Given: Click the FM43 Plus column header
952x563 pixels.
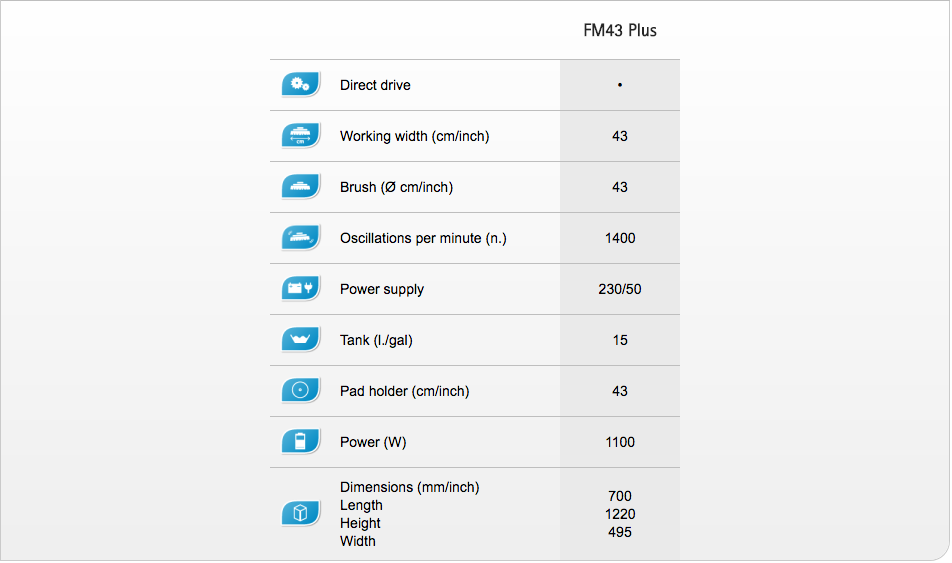Looking at the screenshot, I should click(620, 30).
